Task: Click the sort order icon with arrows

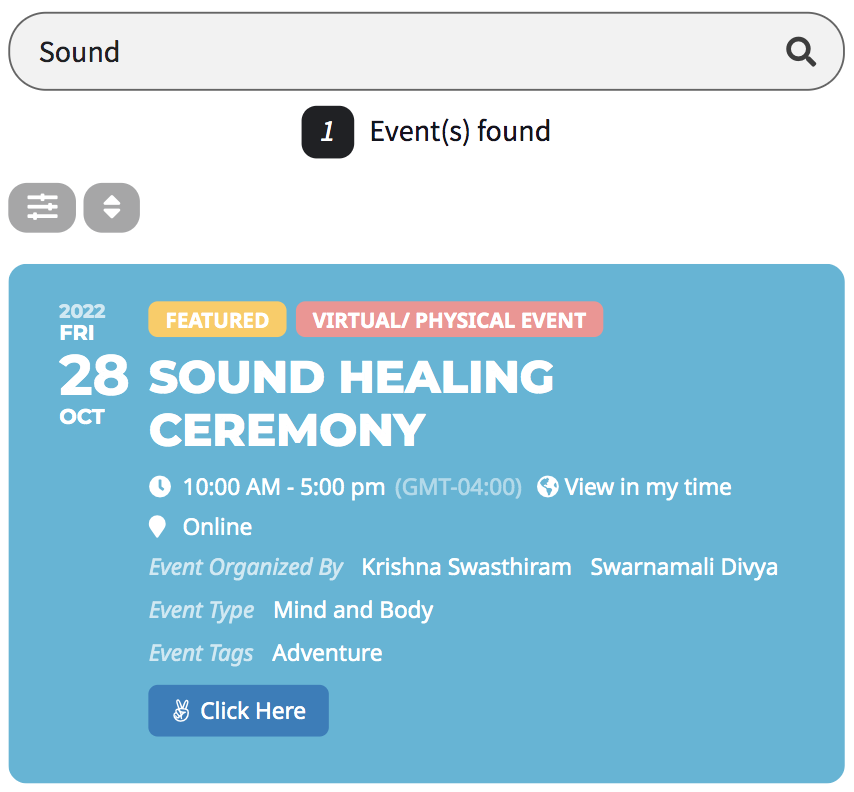Action: (x=111, y=207)
